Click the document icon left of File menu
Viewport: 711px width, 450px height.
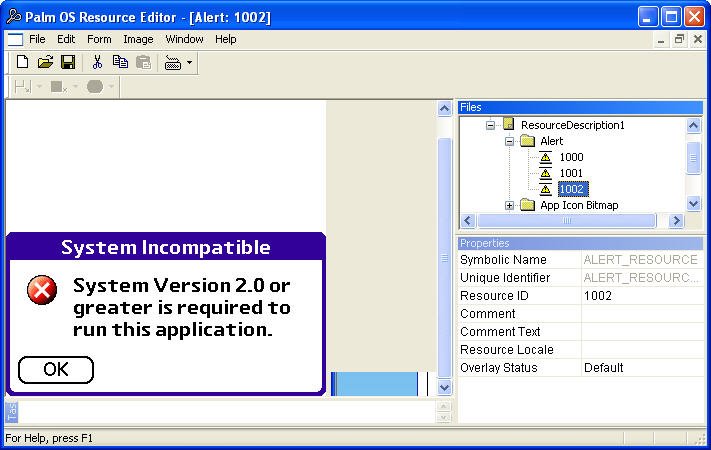(x=15, y=39)
